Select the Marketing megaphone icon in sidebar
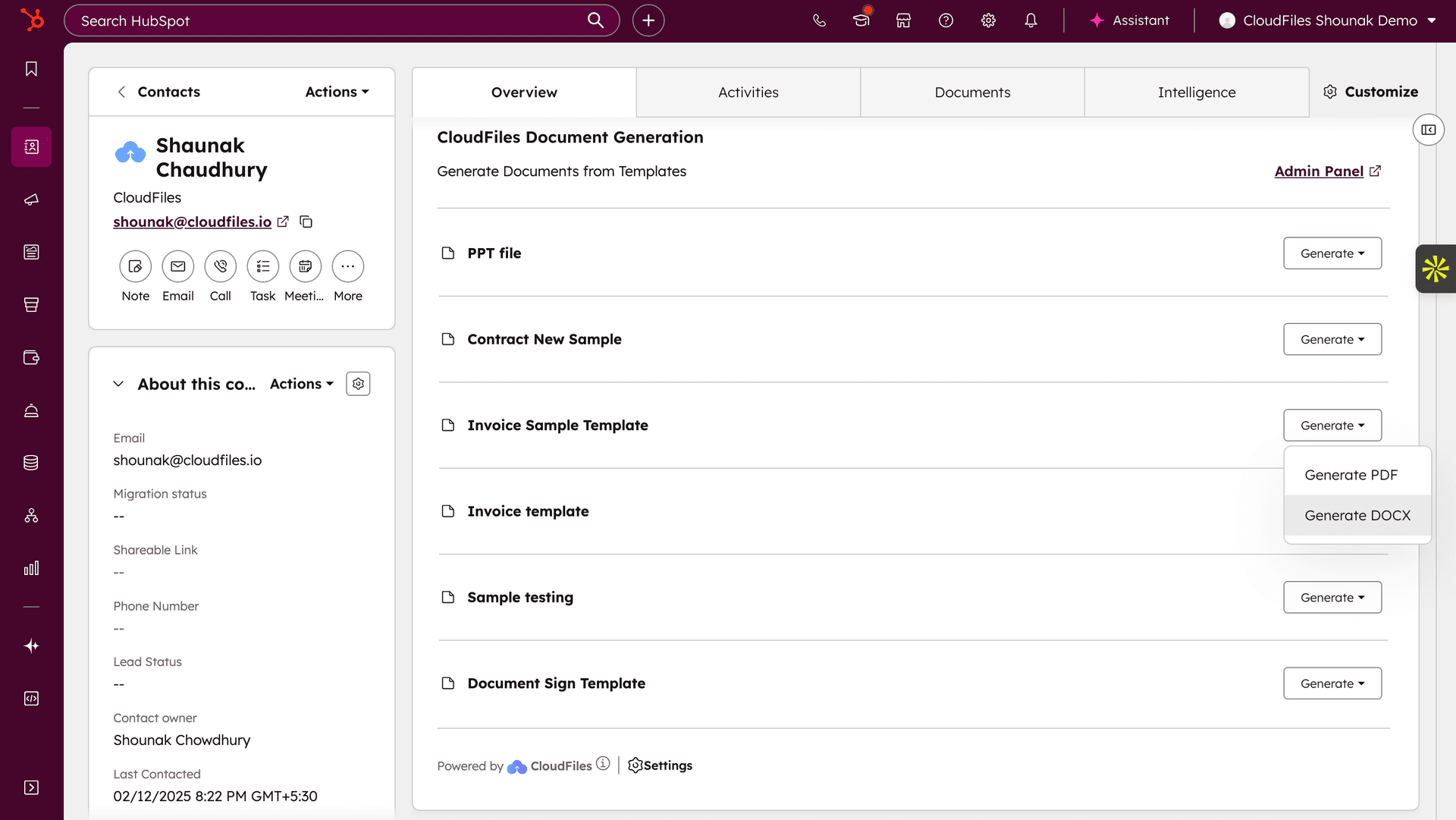This screenshot has width=1456, height=820. [x=31, y=200]
